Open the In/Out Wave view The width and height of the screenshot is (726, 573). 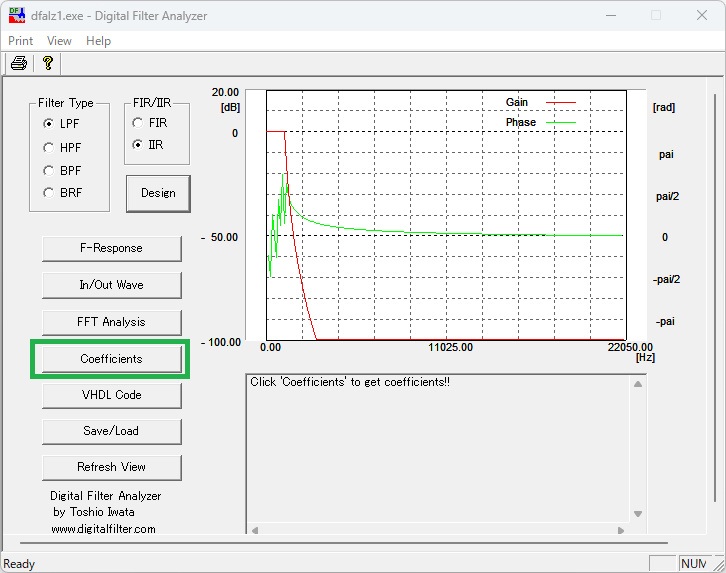pos(111,285)
